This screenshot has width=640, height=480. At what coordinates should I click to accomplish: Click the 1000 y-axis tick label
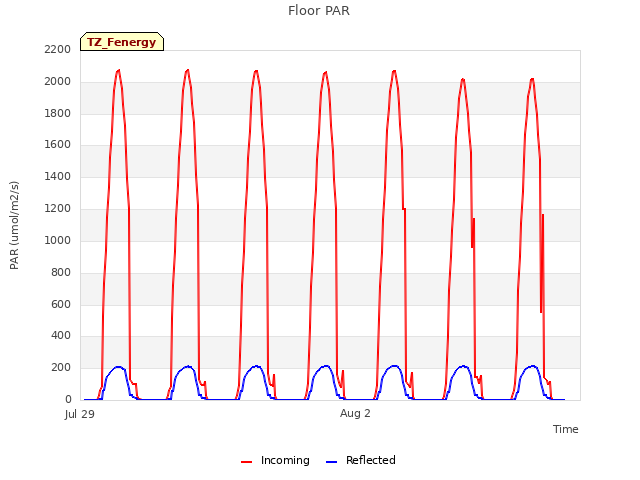[58, 240]
